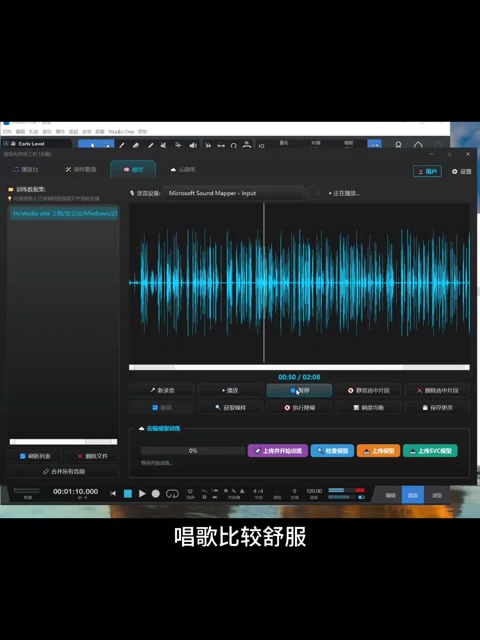This screenshot has width=480, height=640.
Task: Click the blue 检查模型 button
Action: tap(332, 451)
